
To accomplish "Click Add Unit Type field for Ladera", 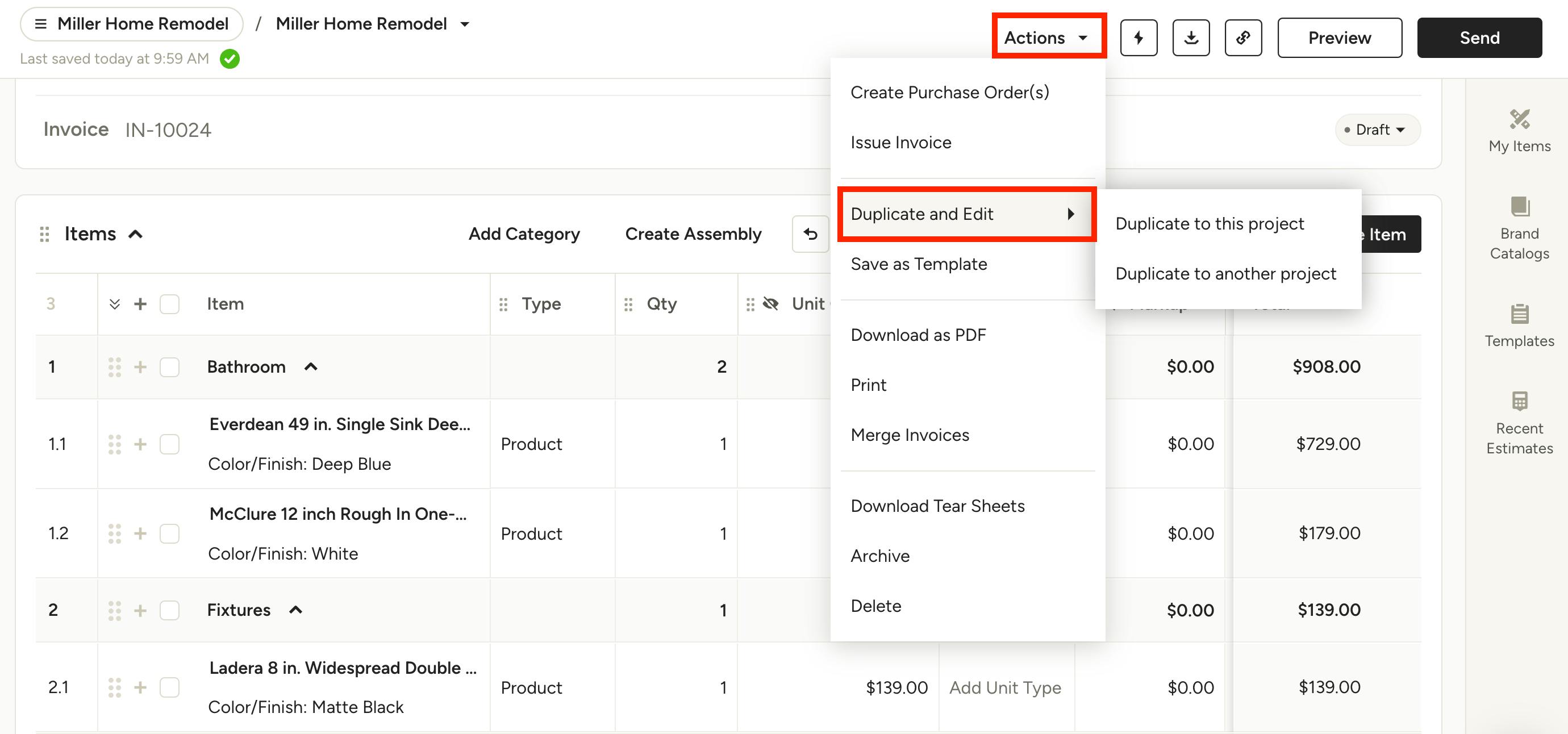I will coord(1005,687).
